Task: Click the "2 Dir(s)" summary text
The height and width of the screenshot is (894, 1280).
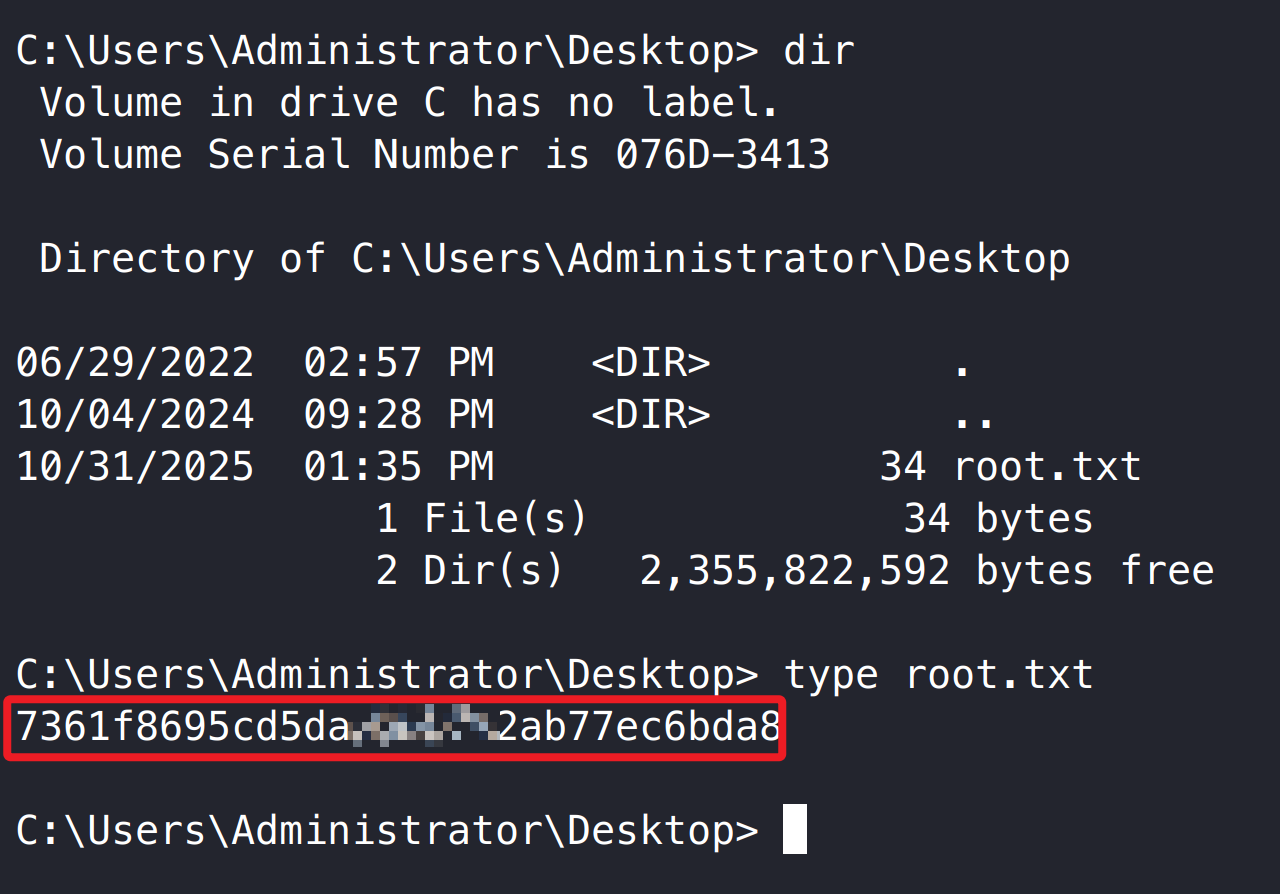Action: pyautogui.click(x=469, y=570)
